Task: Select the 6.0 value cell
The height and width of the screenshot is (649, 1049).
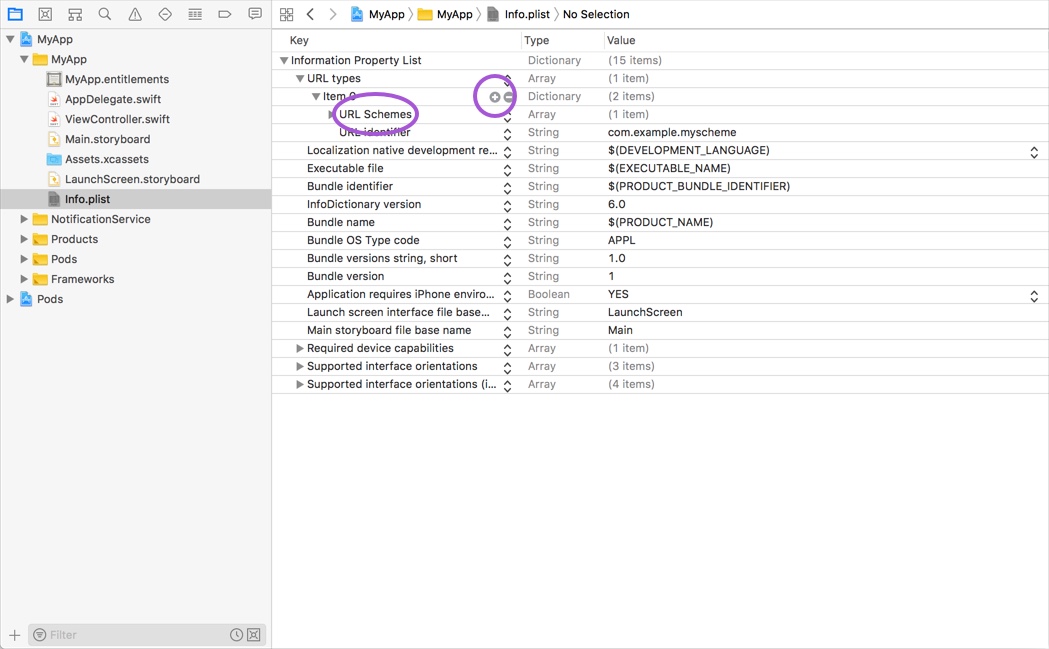Action: (617, 205)
